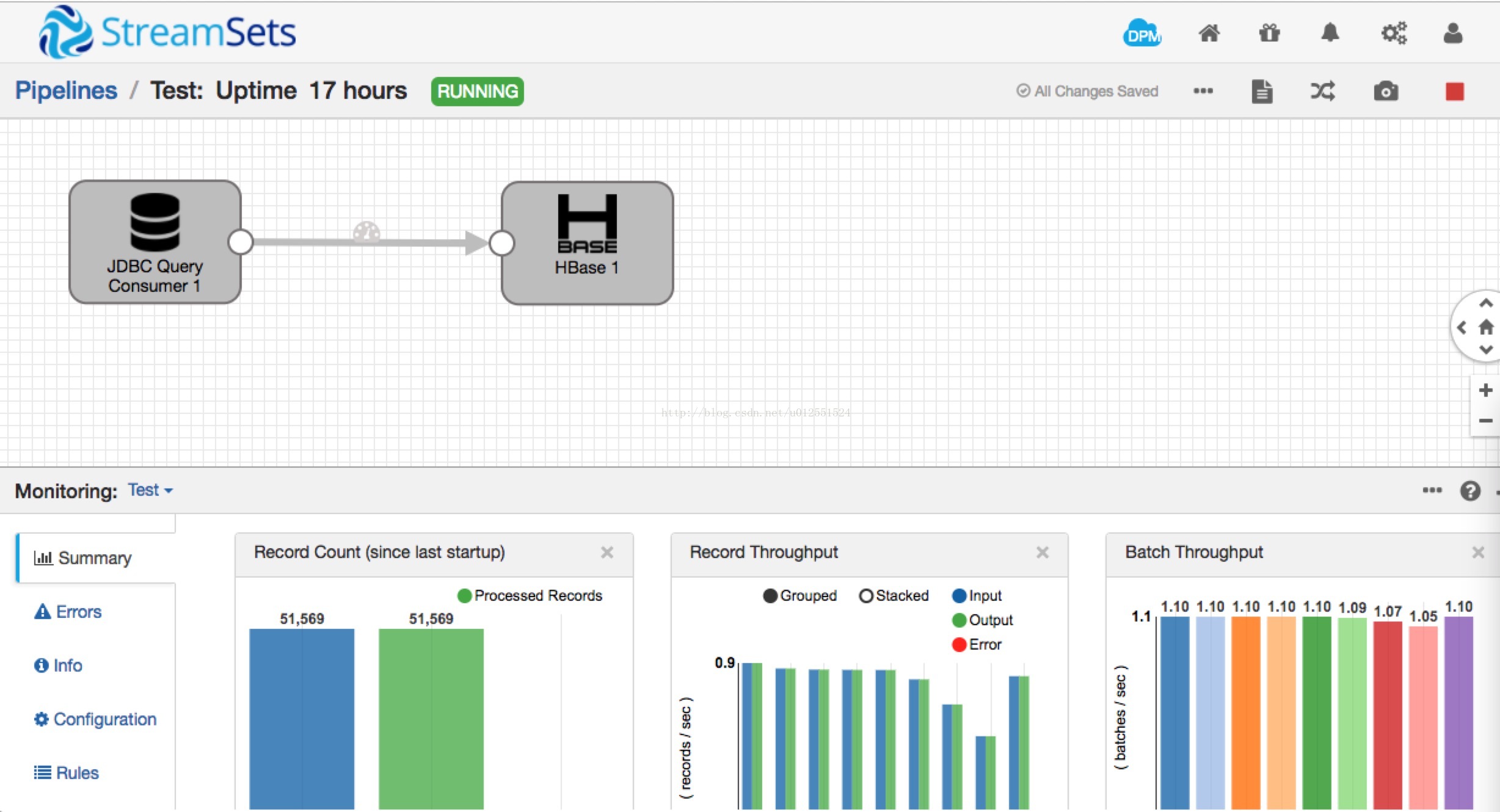Screen dimensions: 1500x812
Task: Open the document logs icon
Action: click(x=1262, y=92)
